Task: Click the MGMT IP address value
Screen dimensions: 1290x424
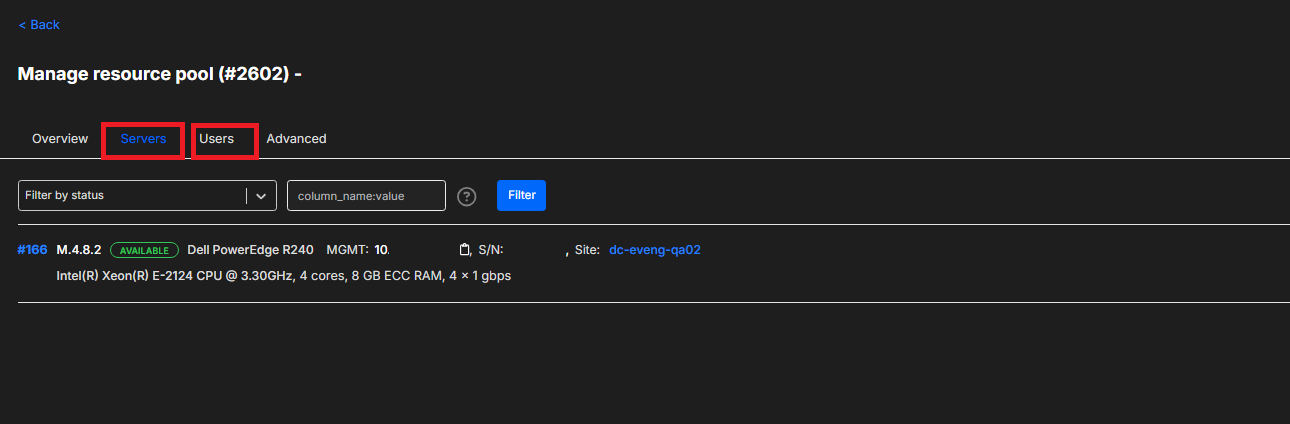Action: pyautogui.click(x=381, y=250)
